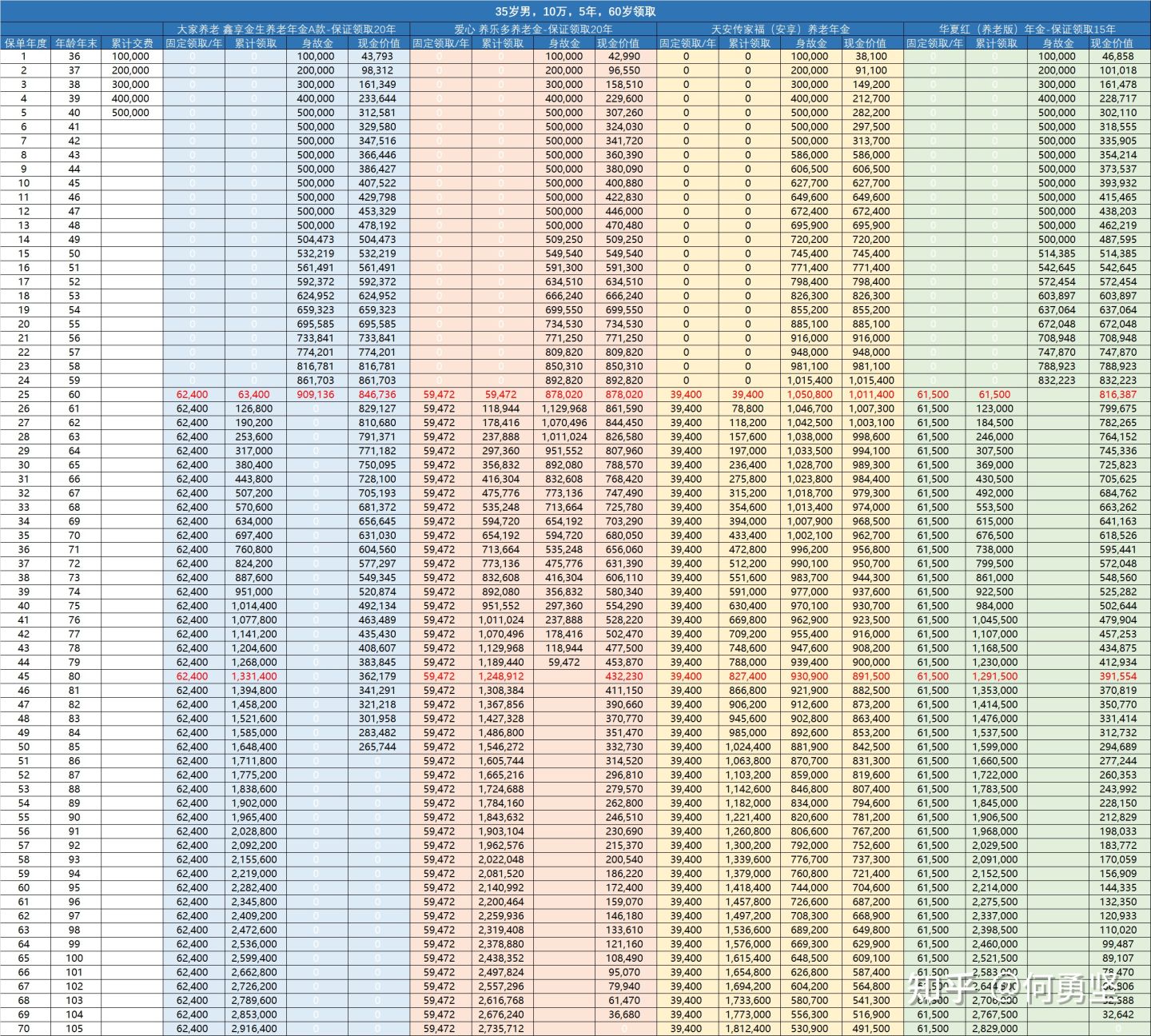Select final cumulative payout 2,735,712
Screen dimensions: 1151x1036
tap(501, 1029)
